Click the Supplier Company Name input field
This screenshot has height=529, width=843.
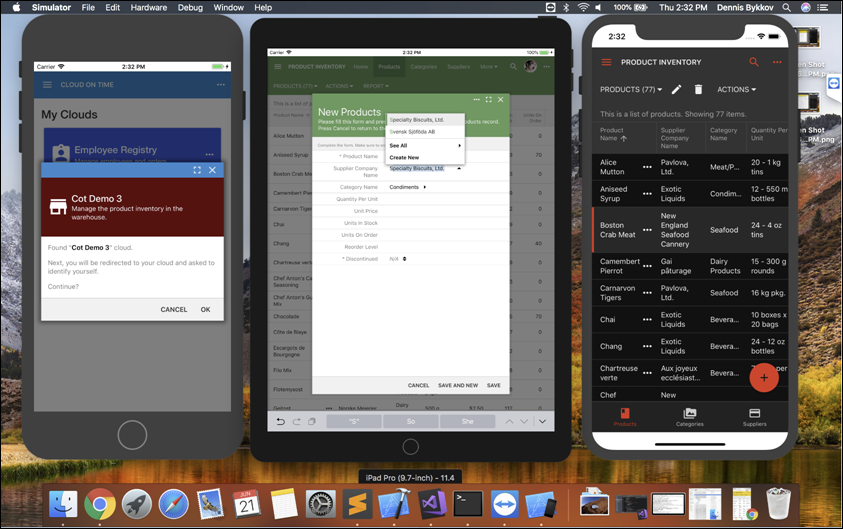tap(420, 168)
